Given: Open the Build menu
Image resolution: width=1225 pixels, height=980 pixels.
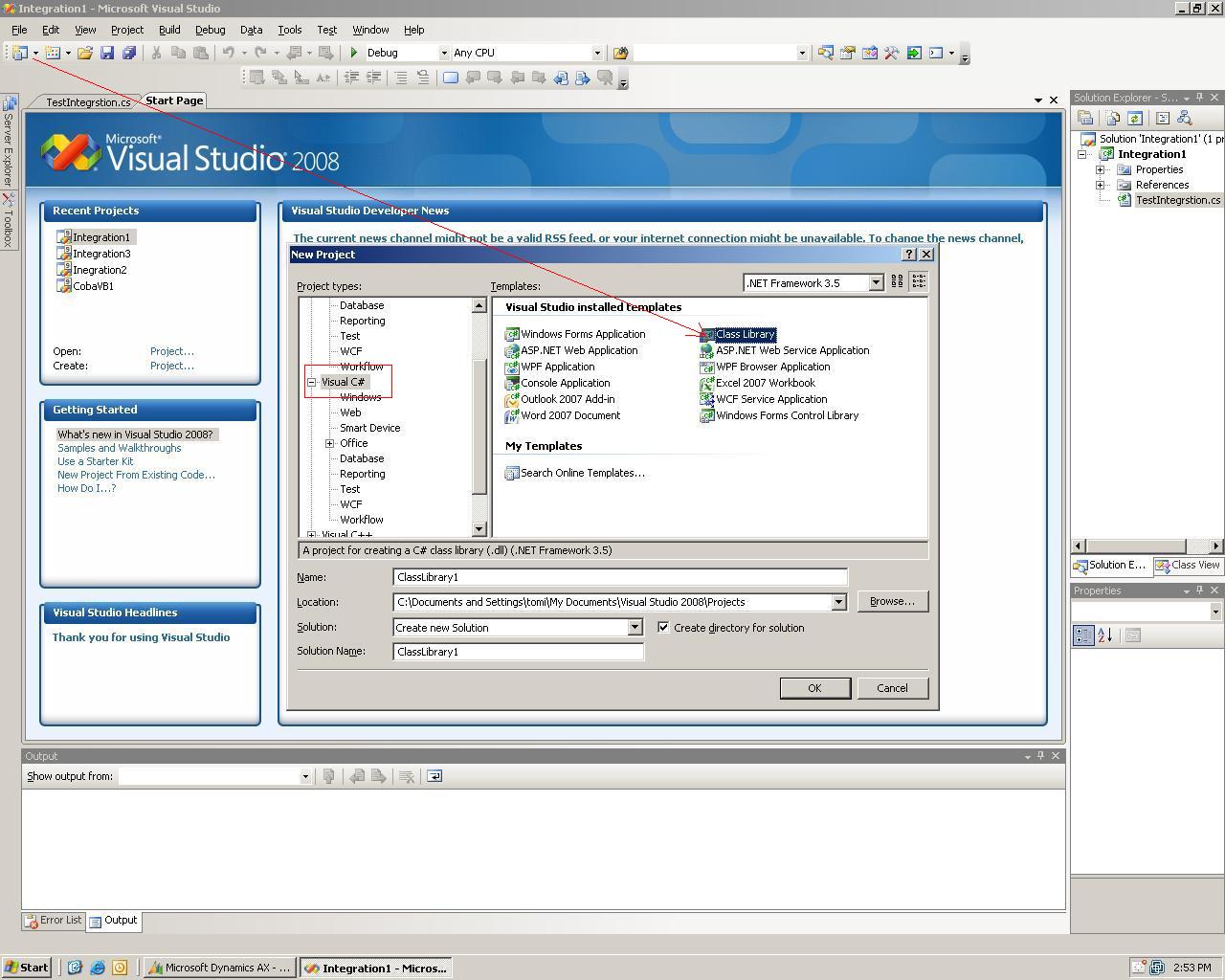Looking at the screenshot, I should pyautogui.click(x=169, y=30).
